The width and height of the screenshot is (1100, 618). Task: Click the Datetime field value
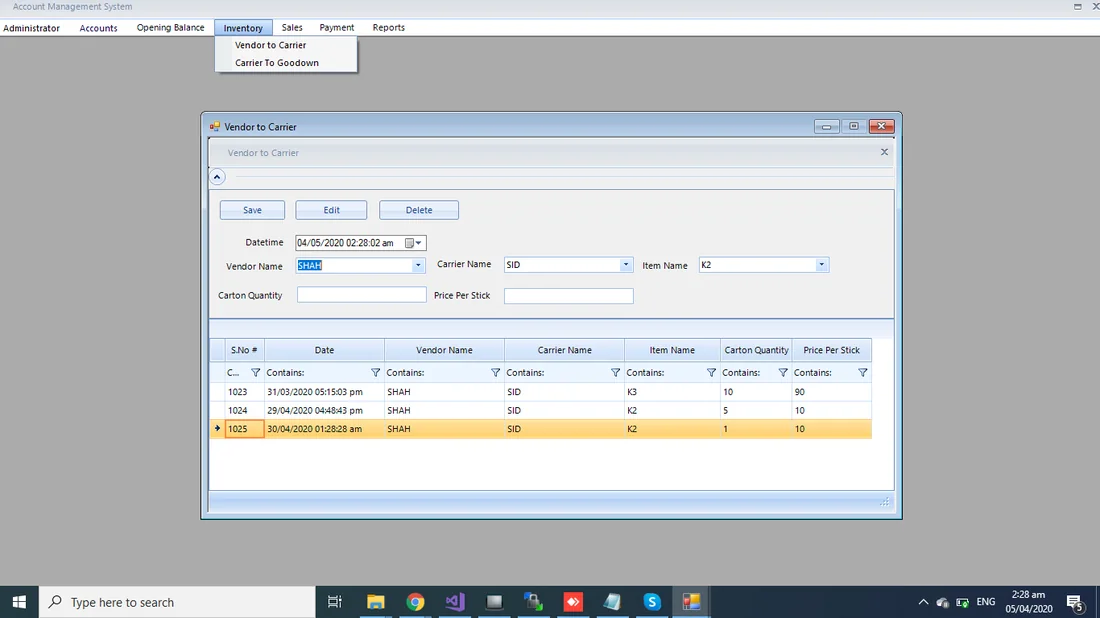click(x=345, y=243)
